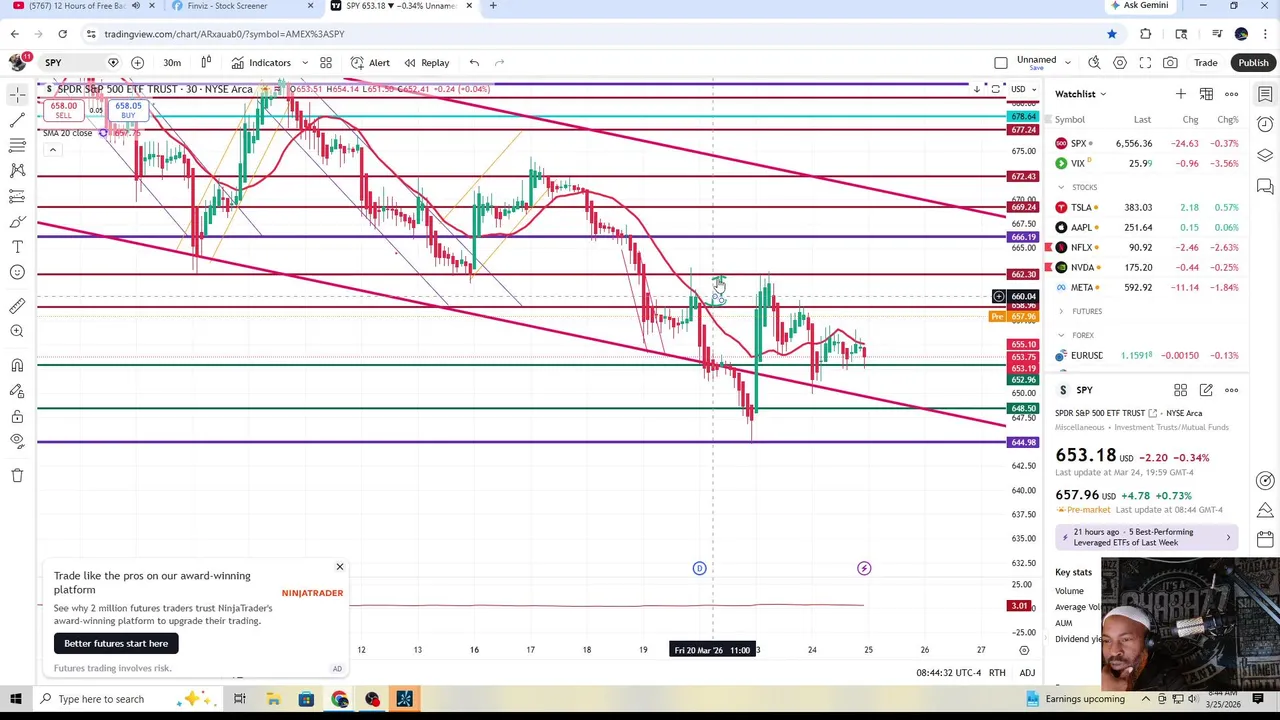Open the quick search icon

(1094, 62)
